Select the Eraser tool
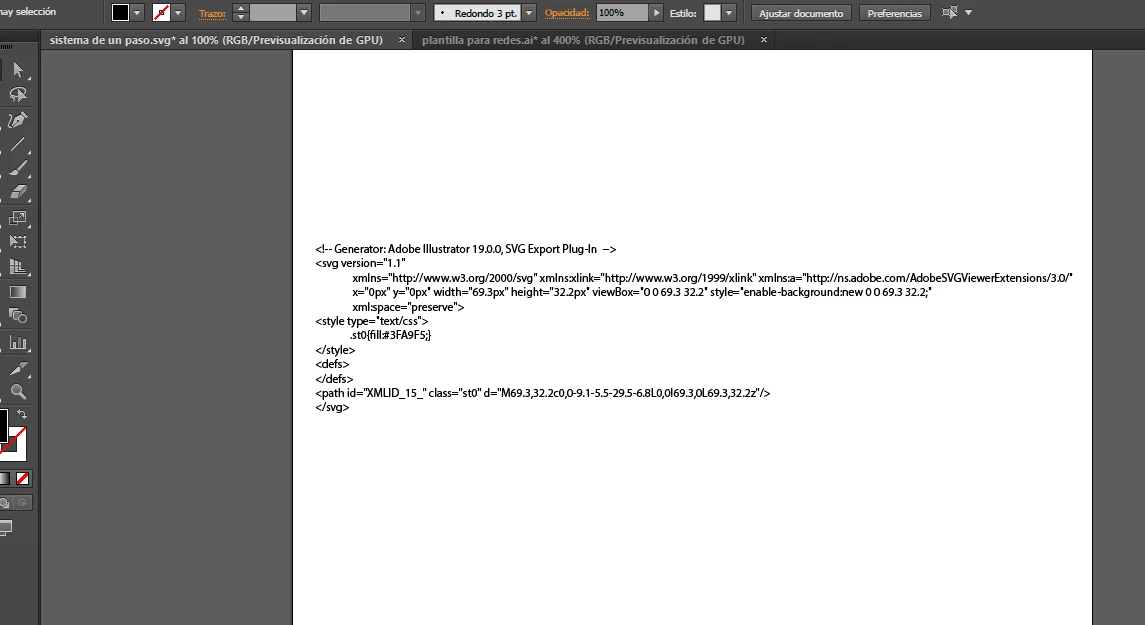1145x625 pixels. click(18, 193)
